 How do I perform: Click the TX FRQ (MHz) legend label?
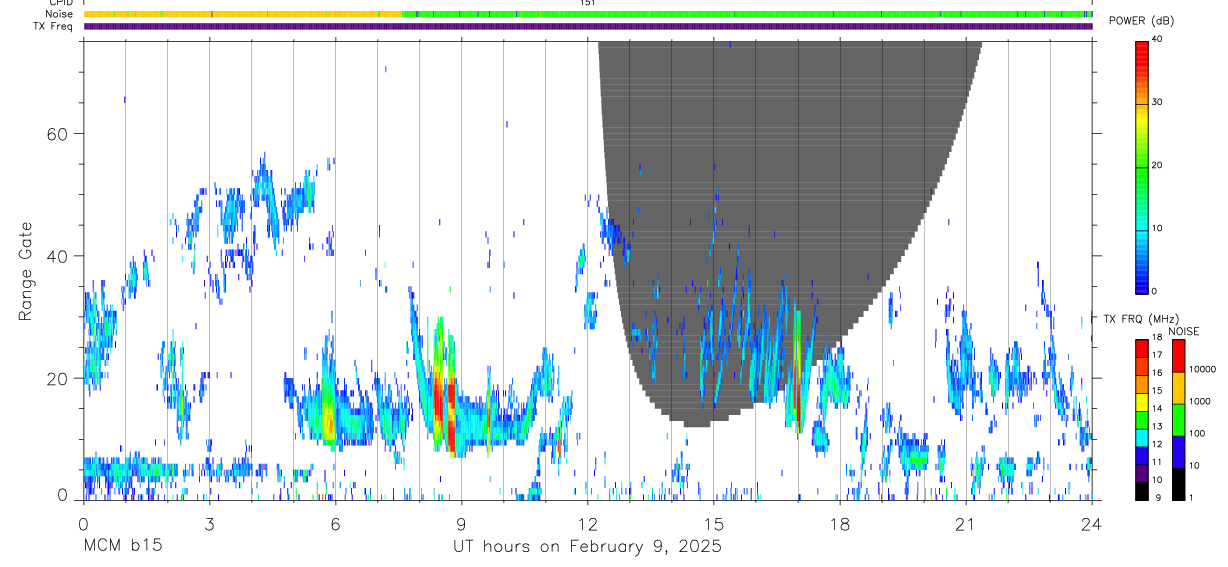tap(1140, 319)
